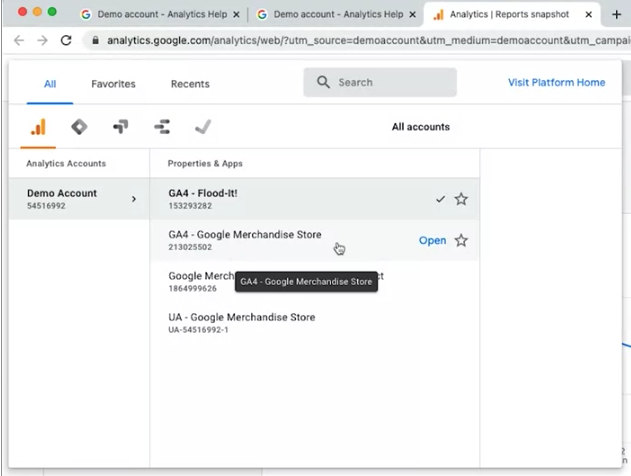Click the macOS green maximize button

52,12
